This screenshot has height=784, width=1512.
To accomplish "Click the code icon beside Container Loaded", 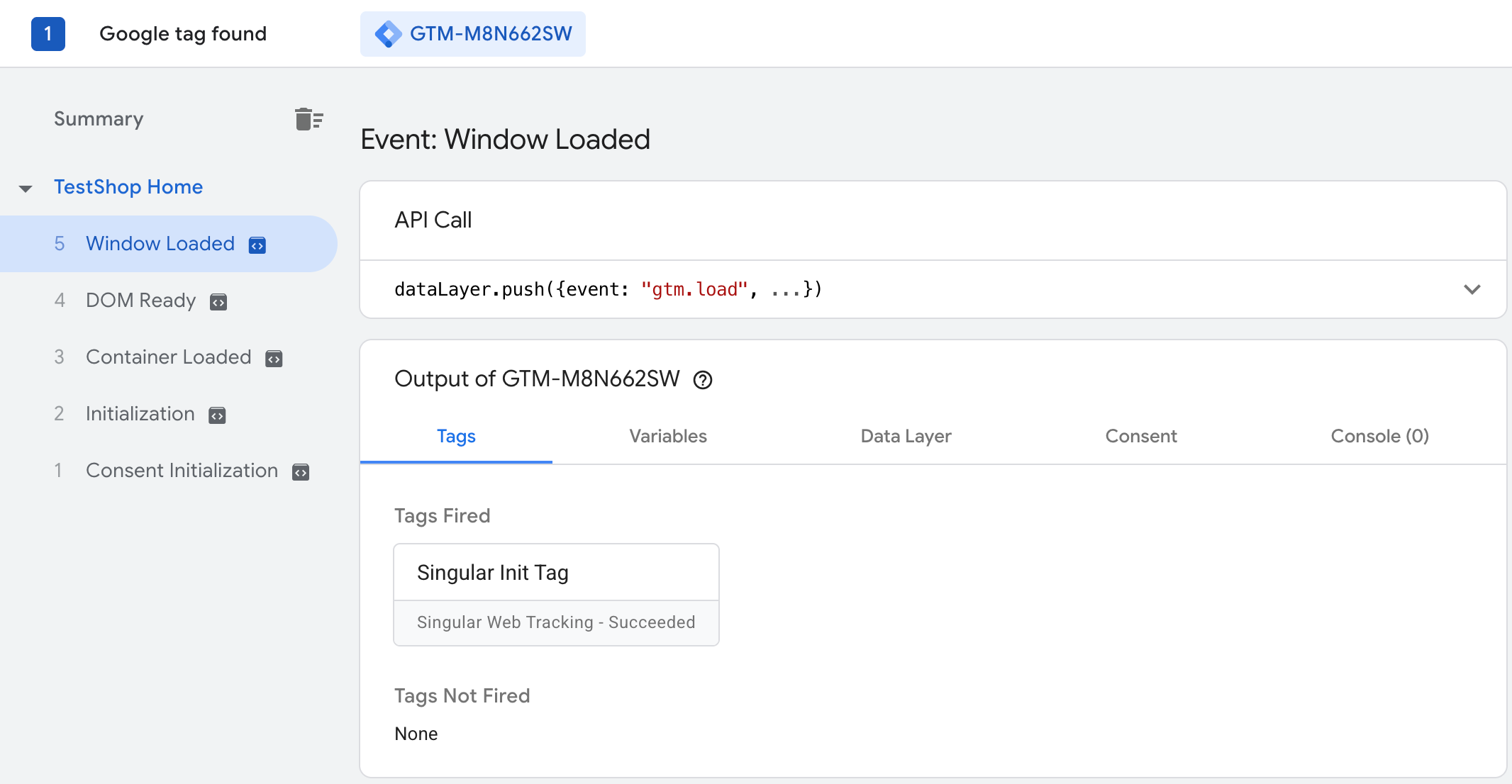I will 274,359.
